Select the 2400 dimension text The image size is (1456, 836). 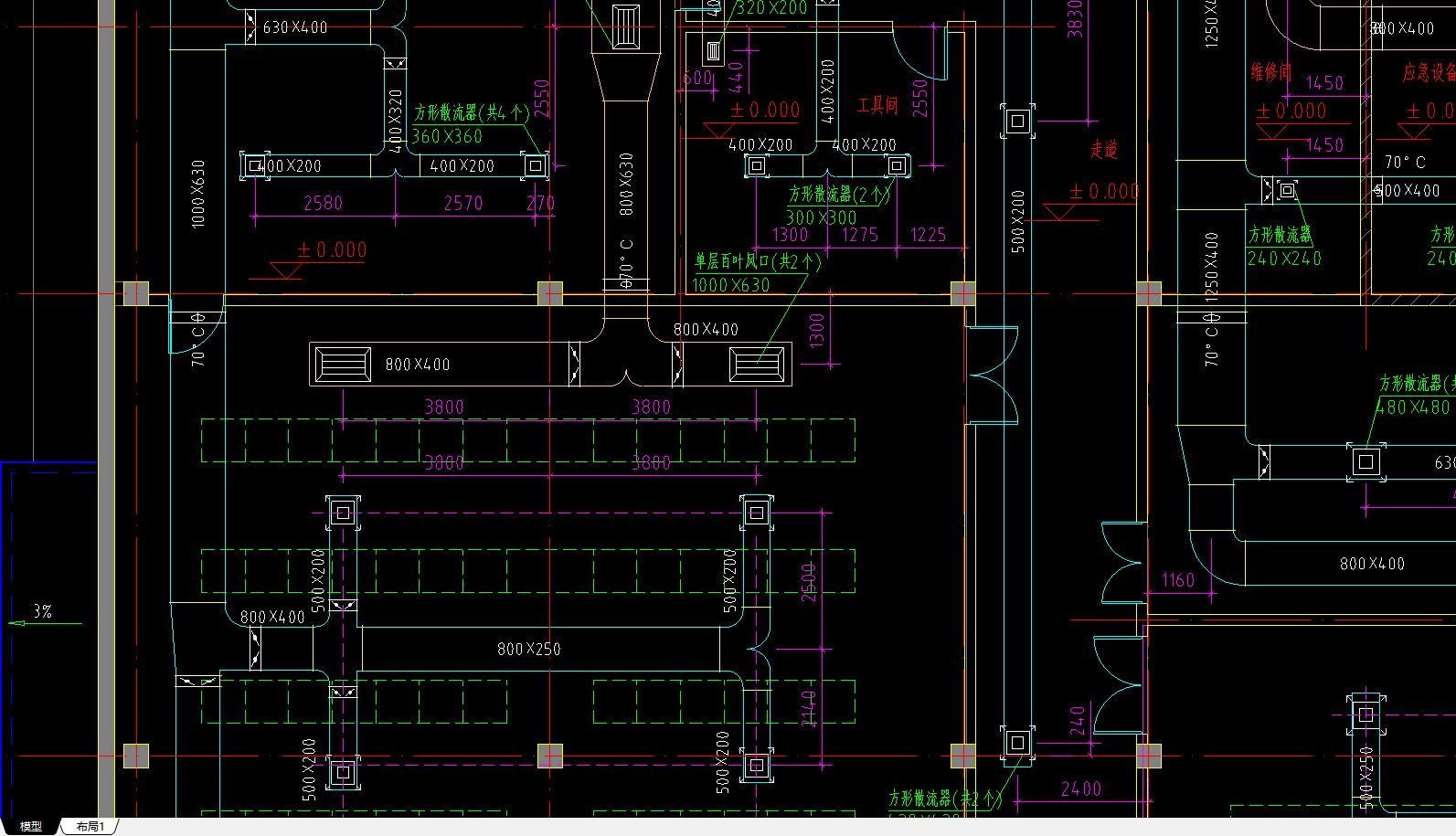coord(1081,788)
